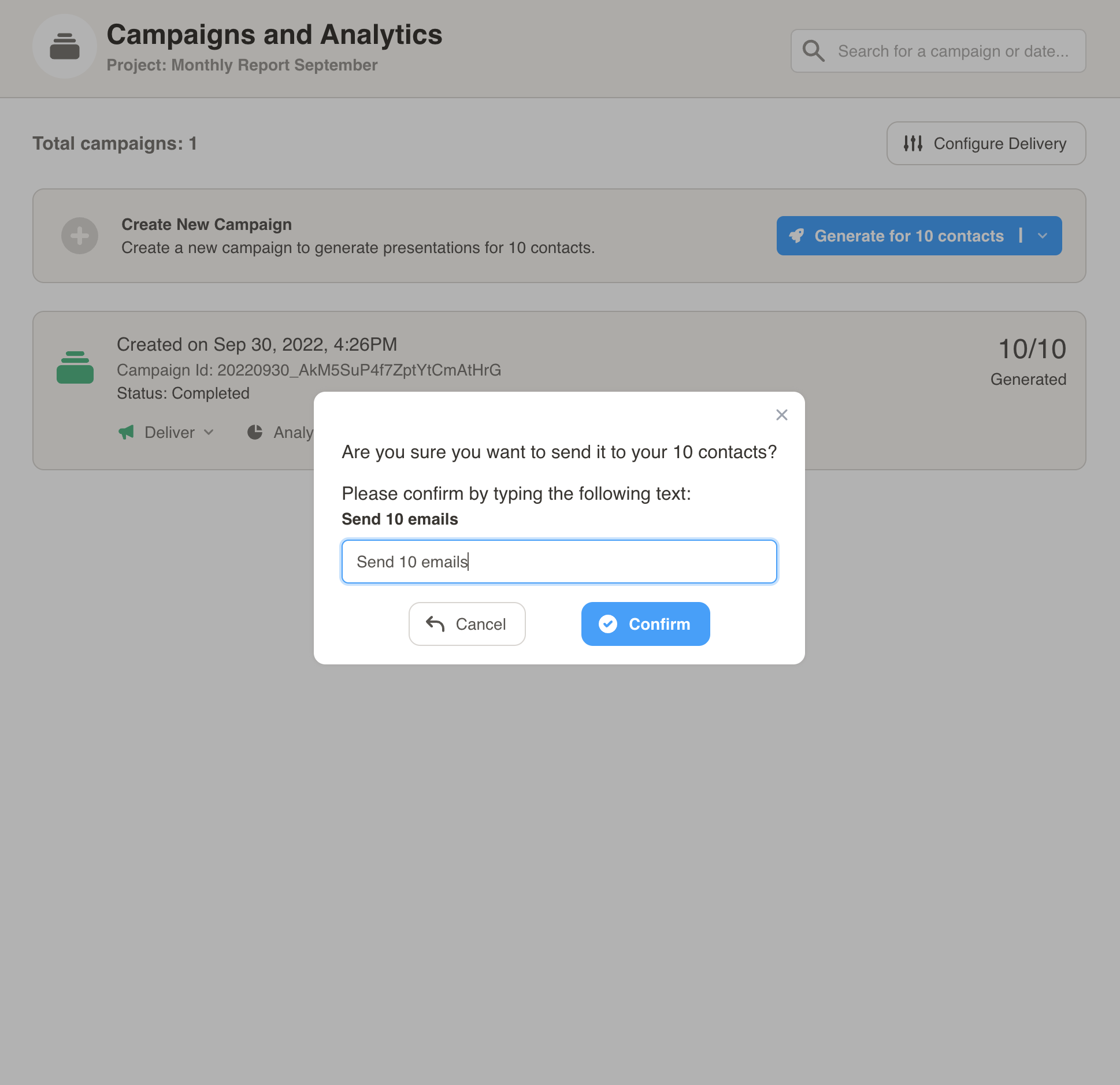1120x1085 pixels.
Task: Click the 10/10 Generated counter
Action: [1032, 362]
